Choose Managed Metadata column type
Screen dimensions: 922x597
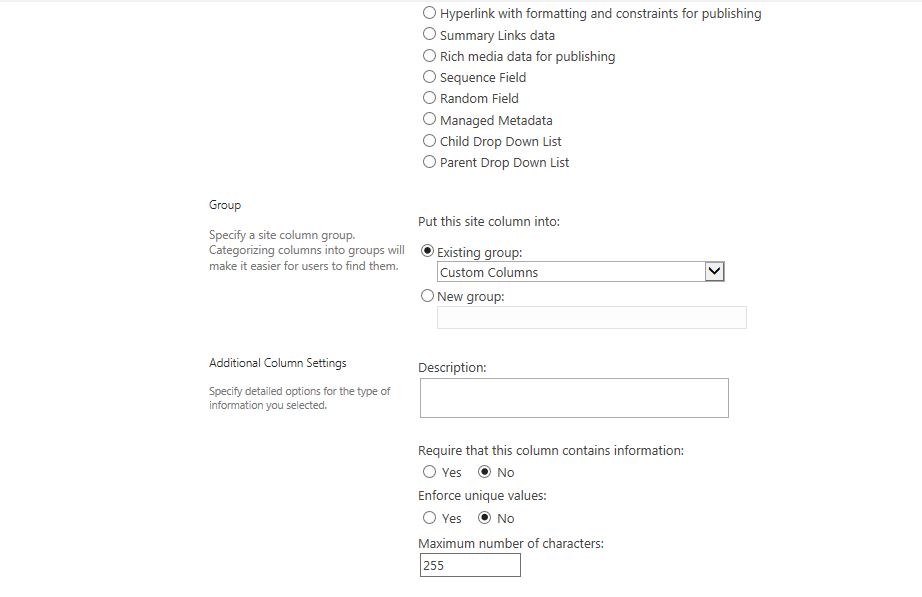point(429,119)
